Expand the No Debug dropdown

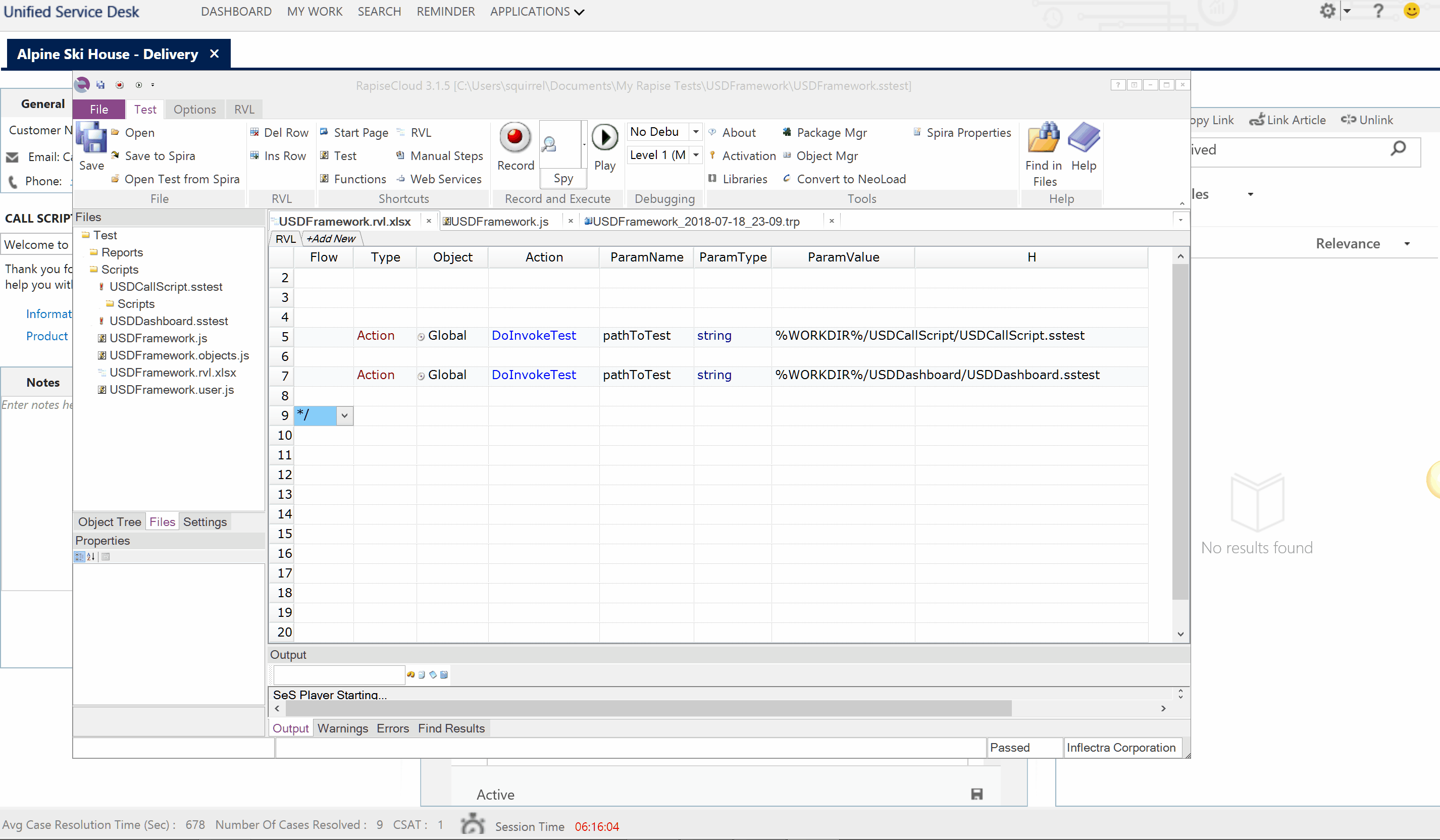(x=695, y=132)
